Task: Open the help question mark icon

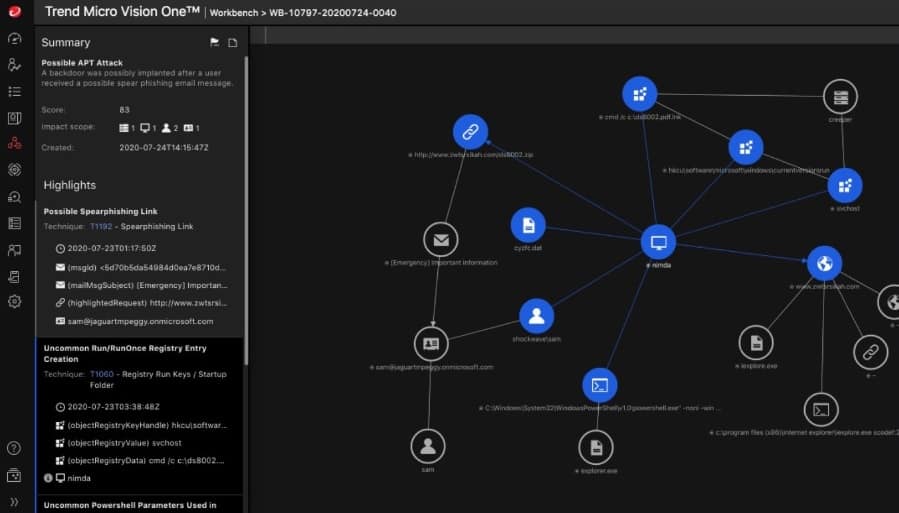Action: tap(14, 448)
